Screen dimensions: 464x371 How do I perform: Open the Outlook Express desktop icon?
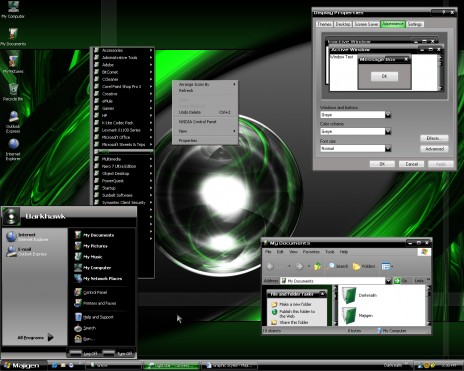coord(13,122)
